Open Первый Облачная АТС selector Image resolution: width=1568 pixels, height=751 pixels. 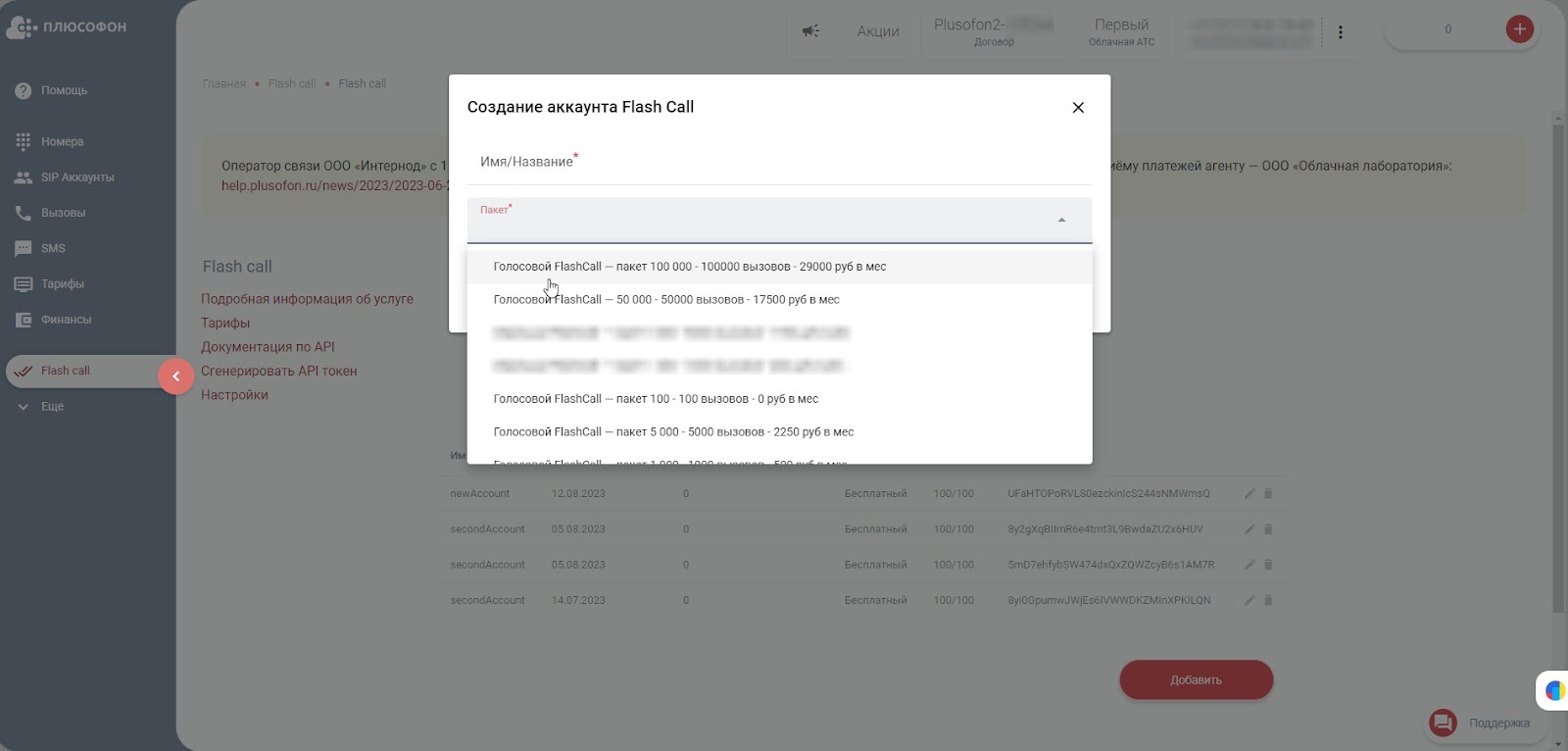(1121, 31)
